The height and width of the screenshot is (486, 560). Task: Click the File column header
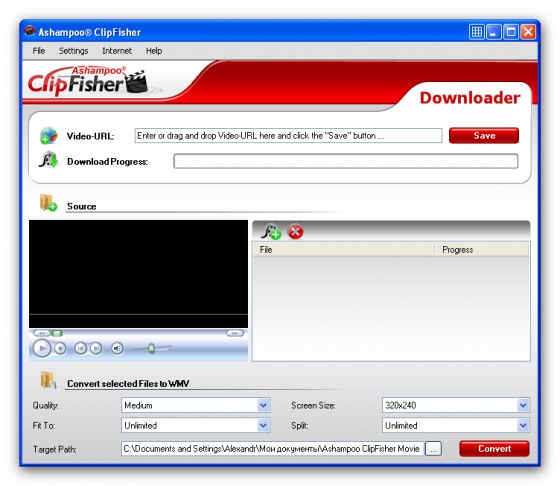[344, 250]
